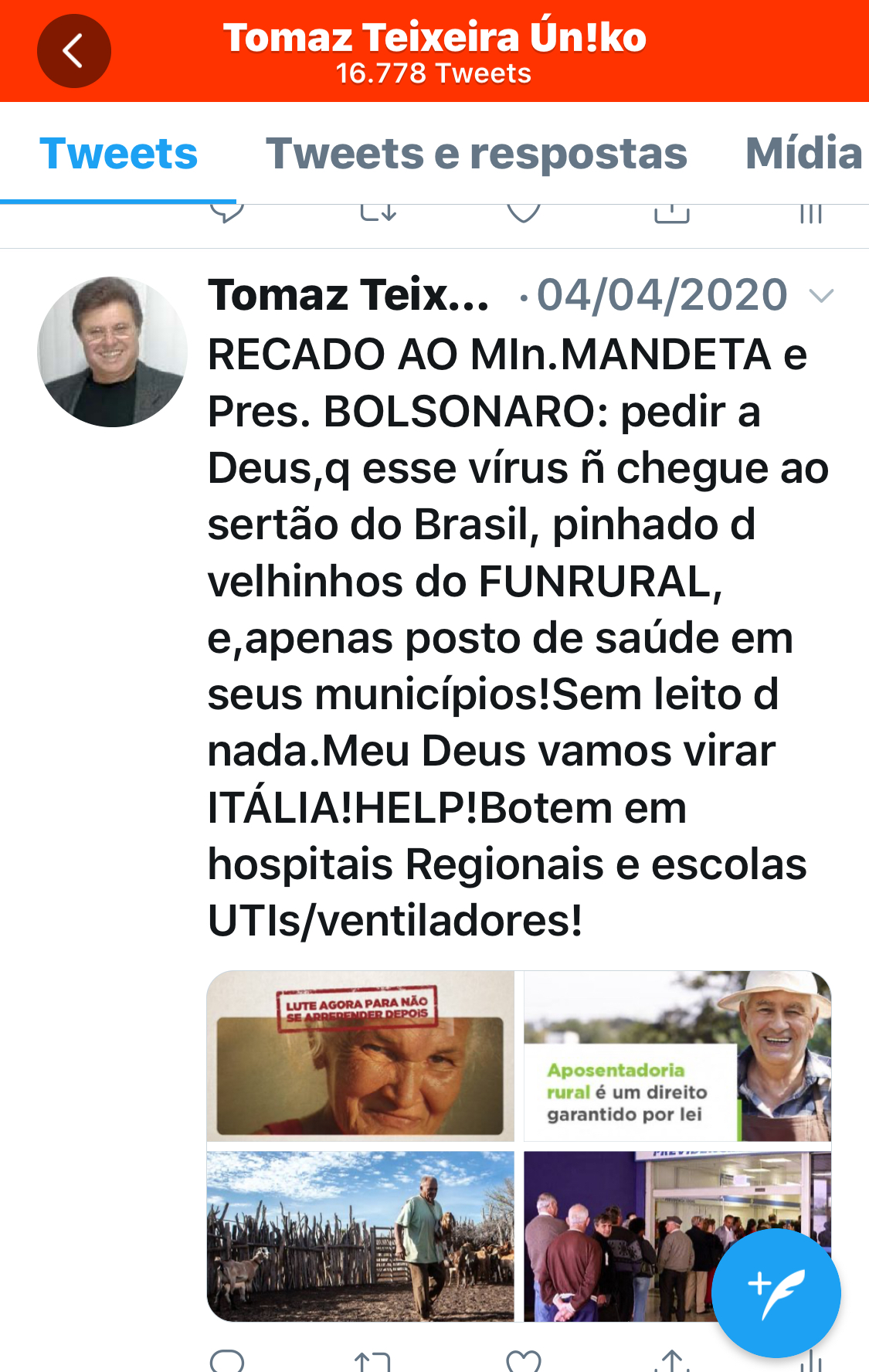Tap the compose new tweet floating button
869x1372 pixels.
pyautogui.click(x=776, y=1292)
